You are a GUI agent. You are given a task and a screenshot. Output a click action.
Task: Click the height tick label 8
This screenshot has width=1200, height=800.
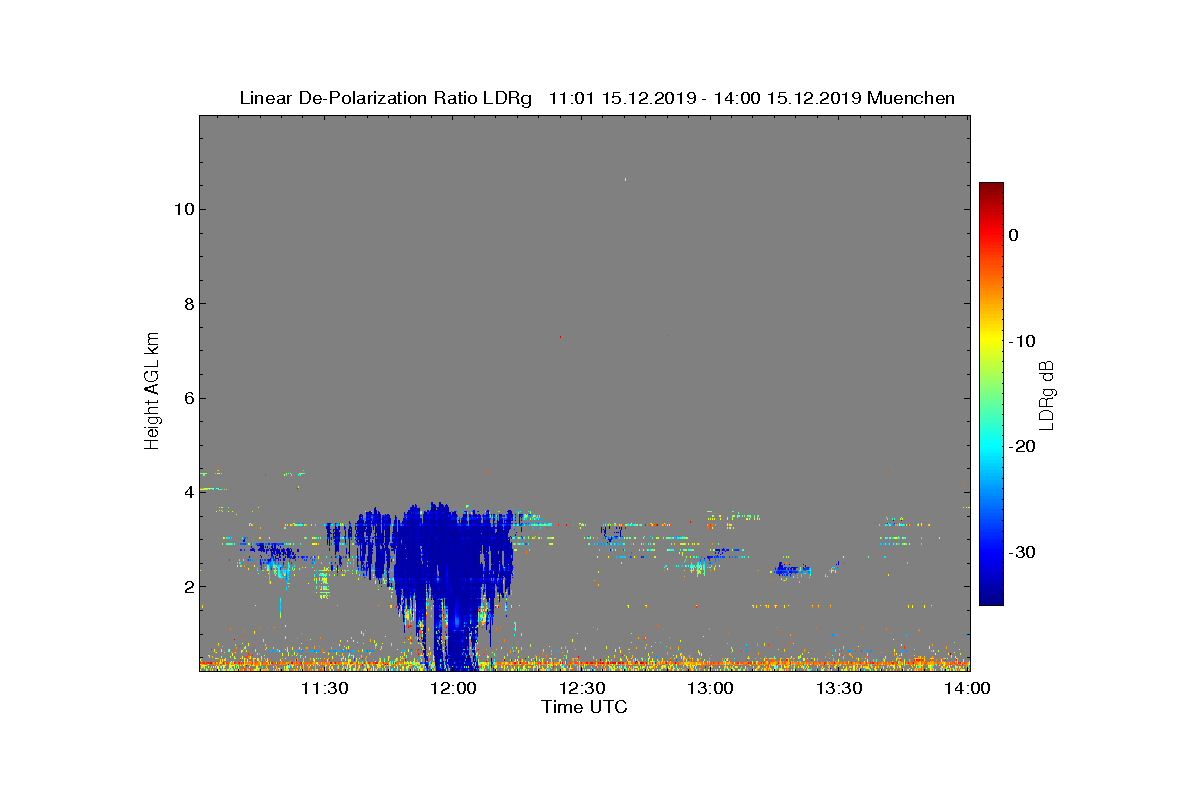(x=187, y=304)
